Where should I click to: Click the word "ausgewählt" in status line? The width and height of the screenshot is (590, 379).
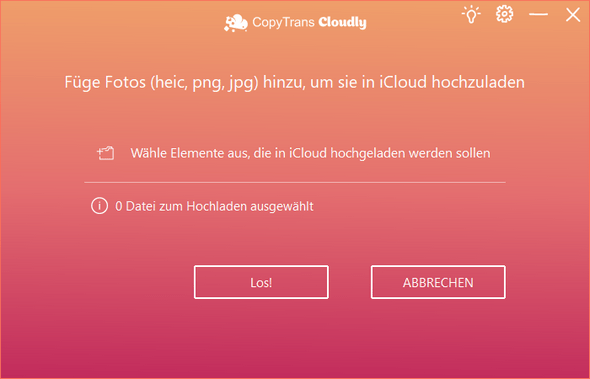(x=282, y=207)
